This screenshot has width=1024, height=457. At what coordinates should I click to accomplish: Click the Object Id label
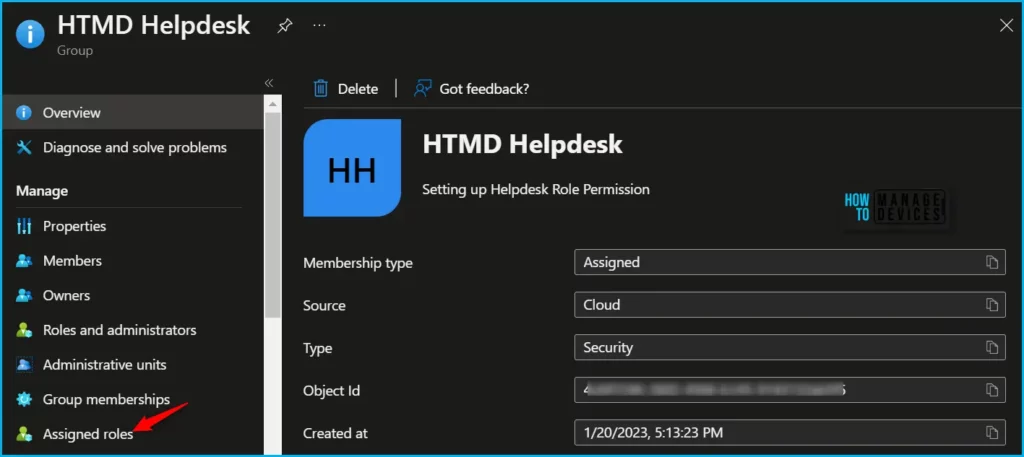click(x=332, y=390)
